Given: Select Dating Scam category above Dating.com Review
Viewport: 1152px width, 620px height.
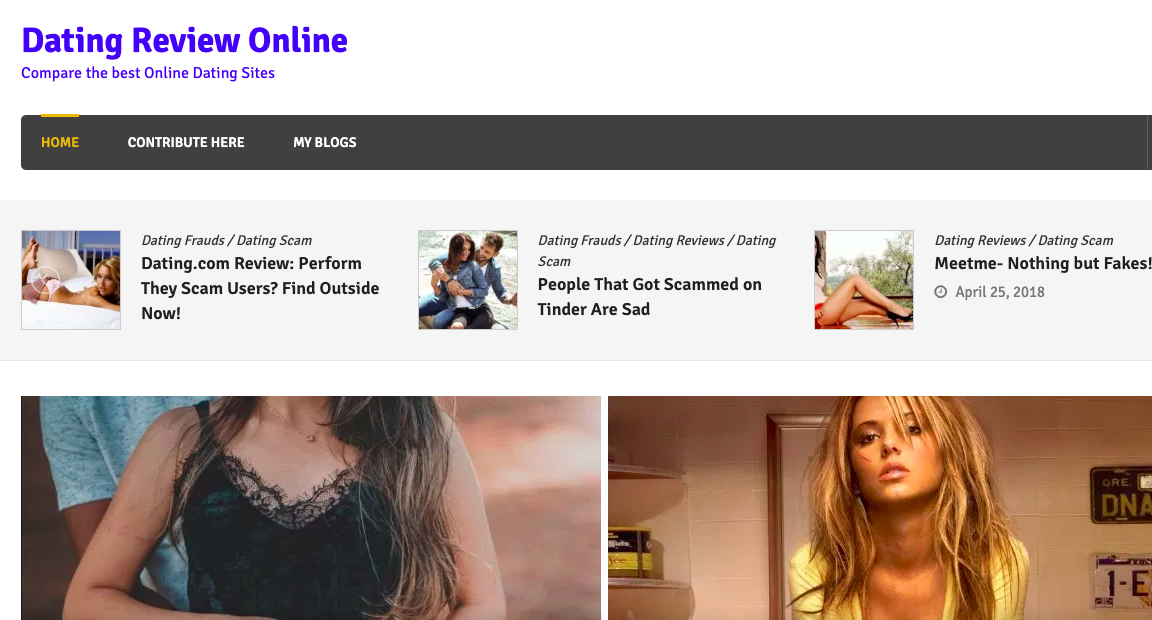Looking at the screenshot, I should pyautogui.click(x=274, y=240).
